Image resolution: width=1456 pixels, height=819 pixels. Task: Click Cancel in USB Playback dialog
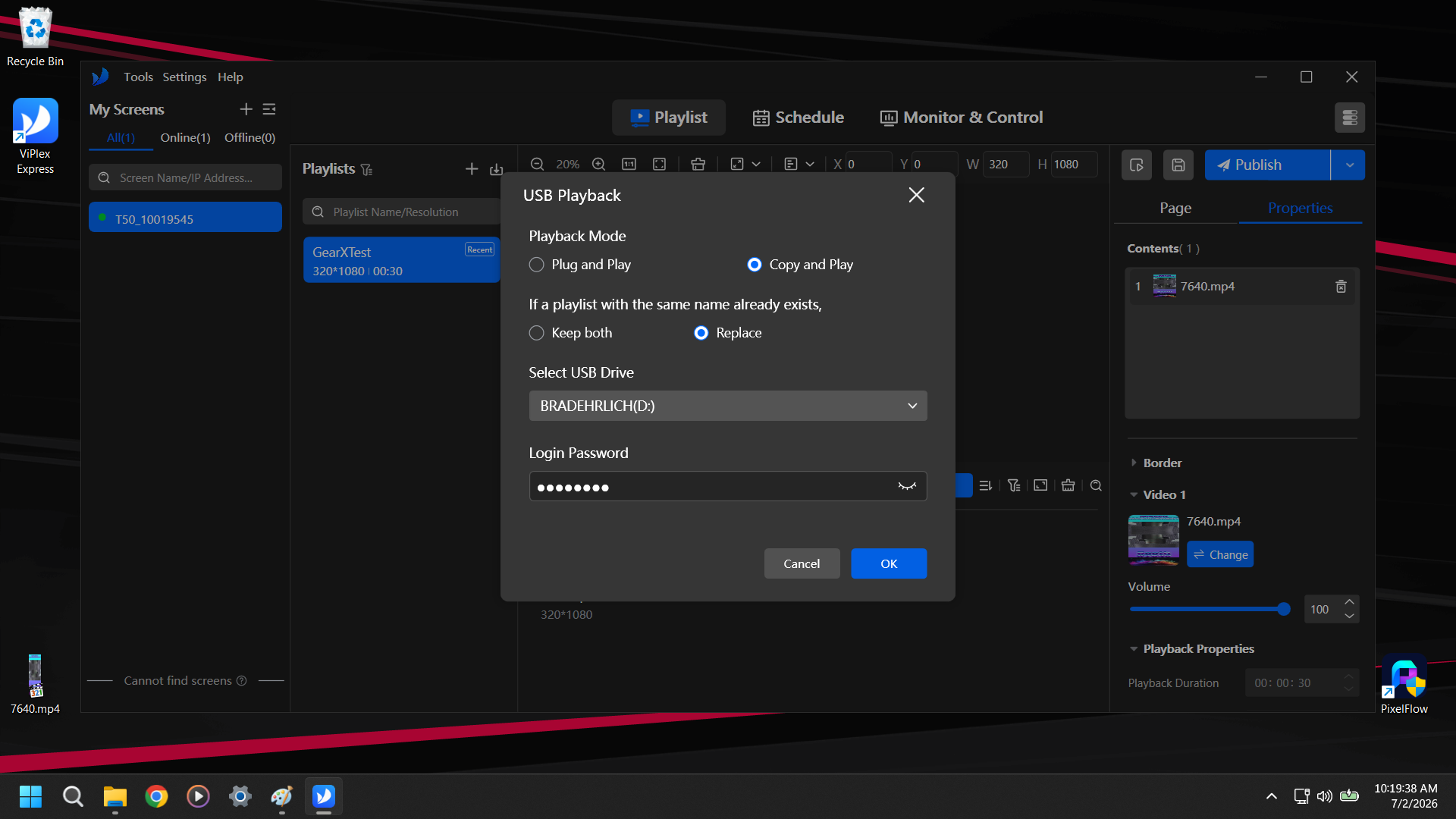tap(802, 563)
